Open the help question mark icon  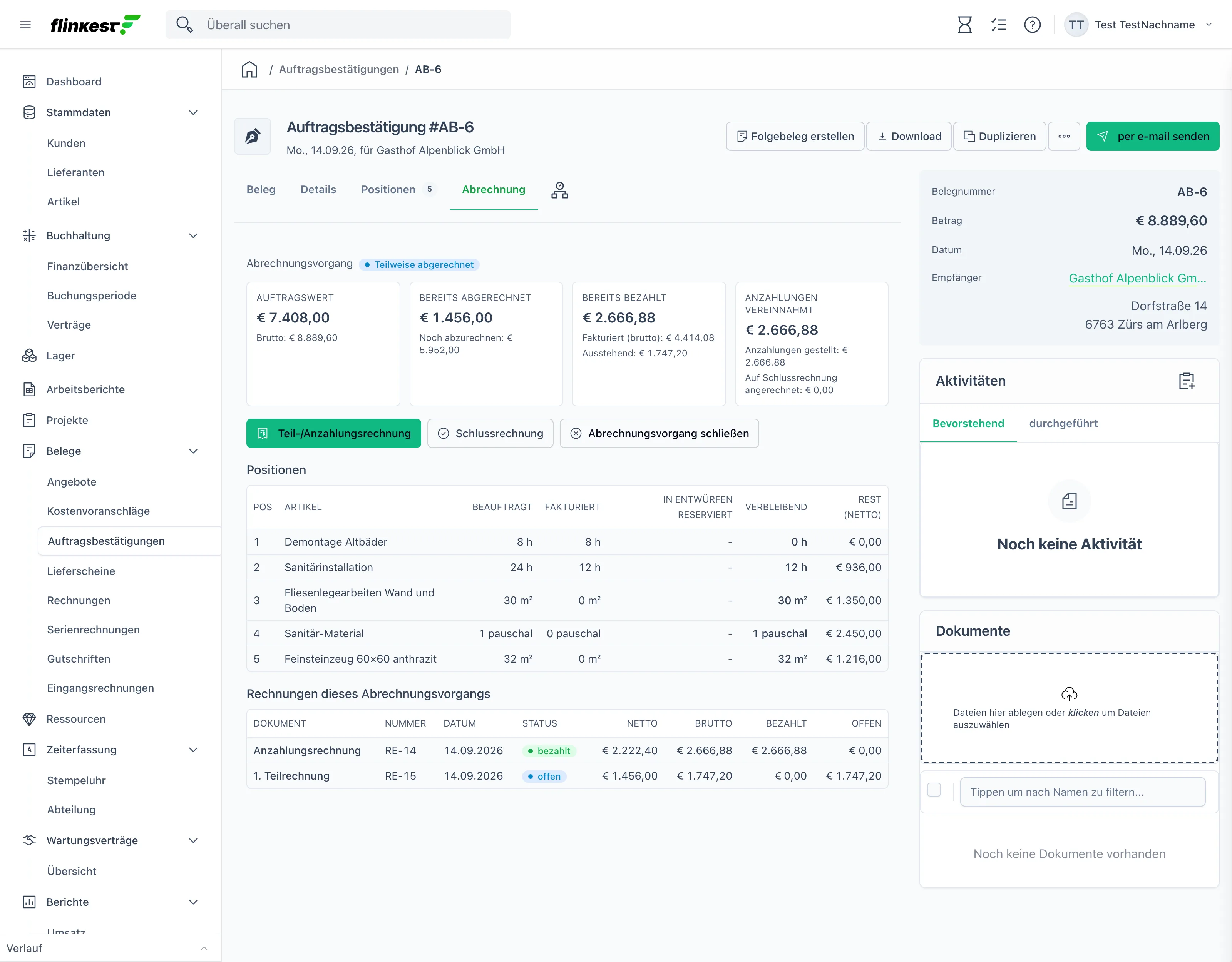point(1032,25)
